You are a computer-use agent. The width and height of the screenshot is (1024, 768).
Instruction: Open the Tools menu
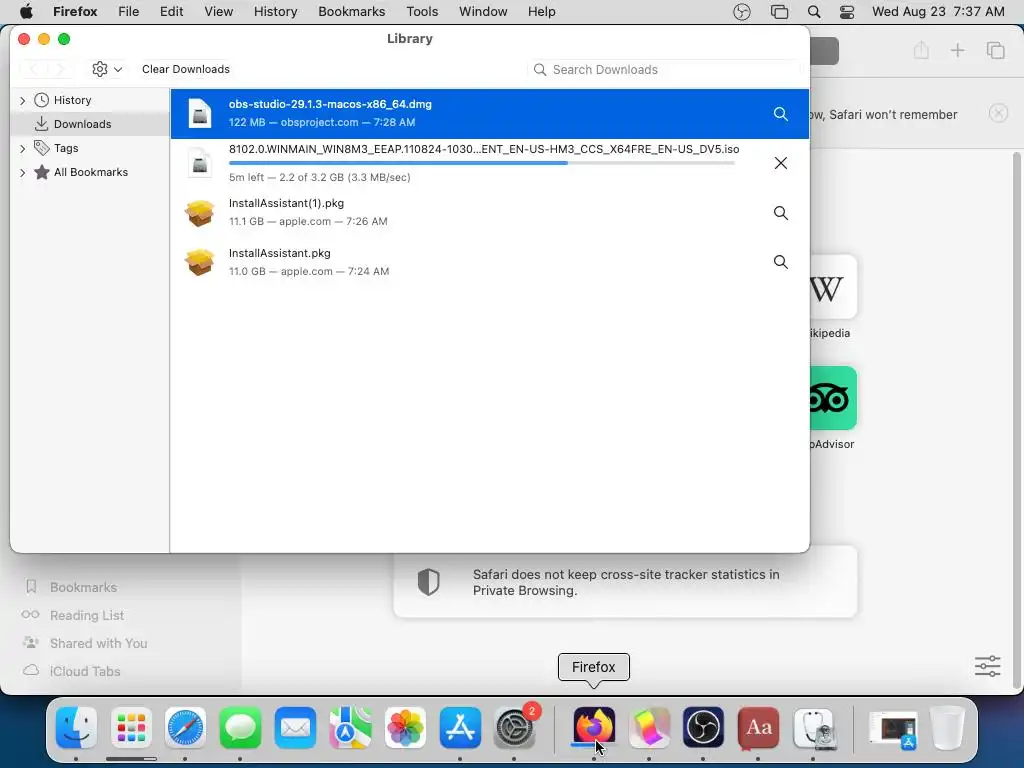[422, 12]
